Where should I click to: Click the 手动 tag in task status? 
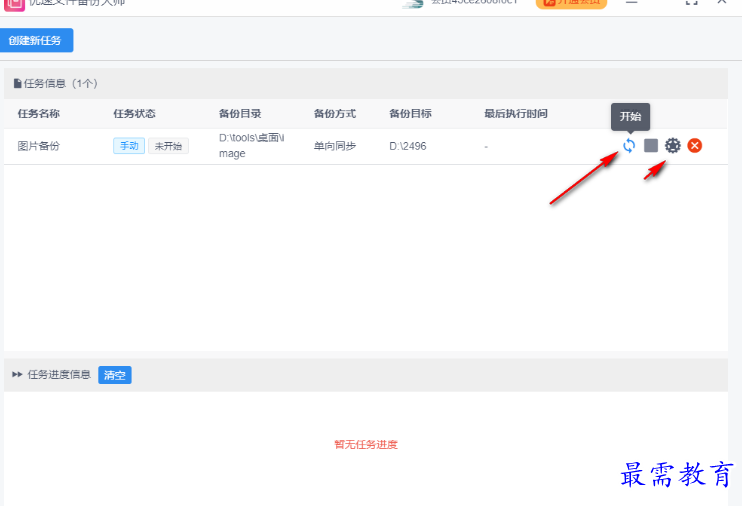coord(129,146)
